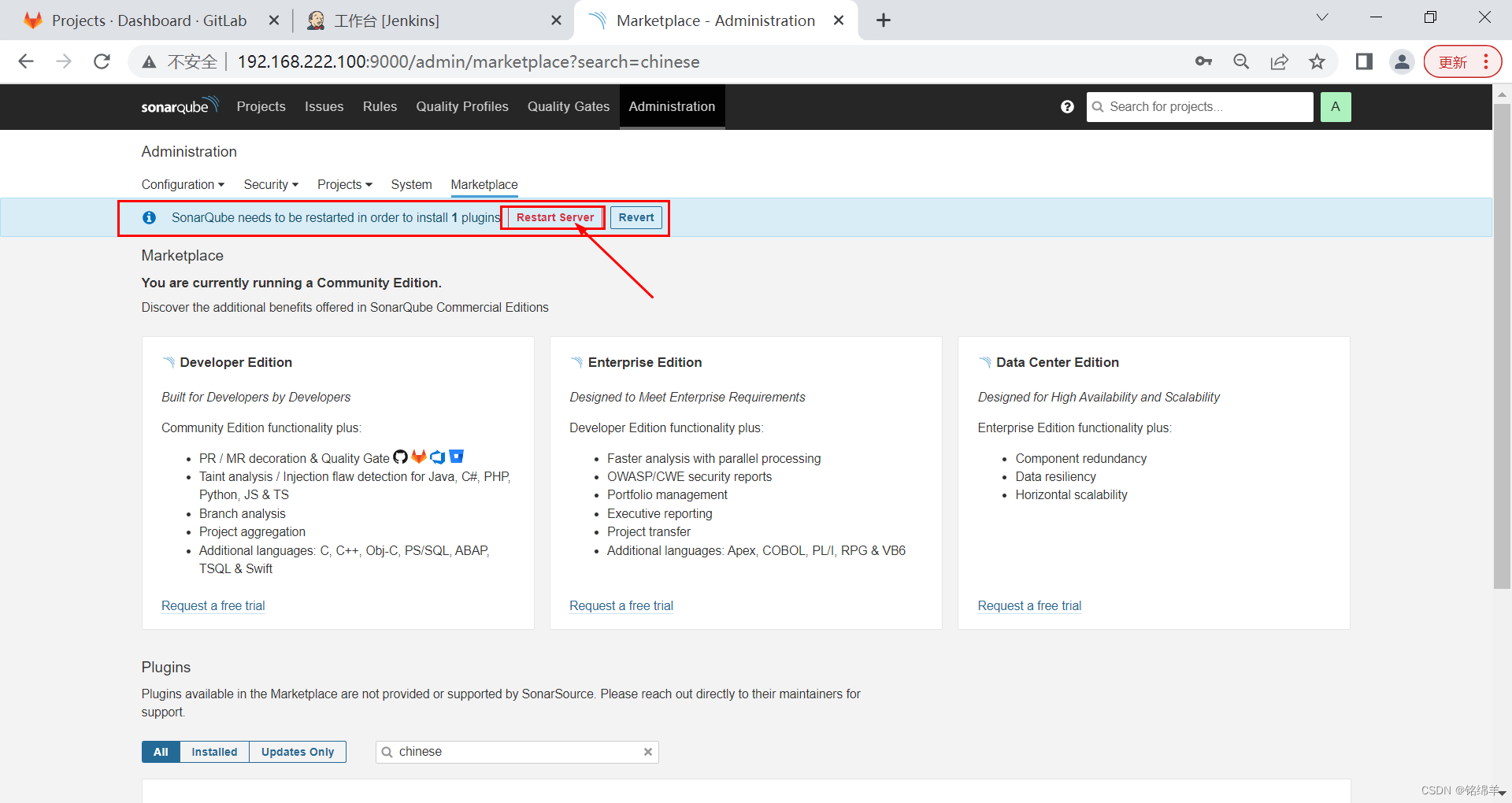1512x803 pixels.
Task: Select the Installed plugins filter
Action: point(214,752)
